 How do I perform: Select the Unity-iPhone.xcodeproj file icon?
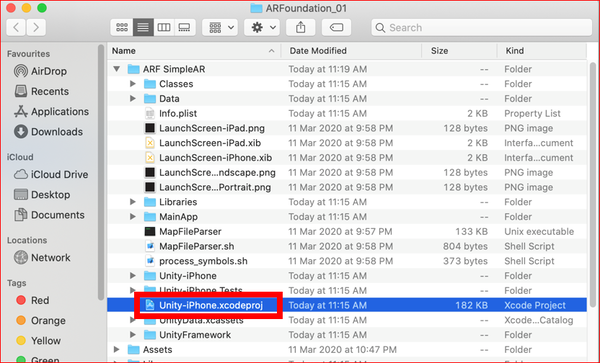click(150, 305)
